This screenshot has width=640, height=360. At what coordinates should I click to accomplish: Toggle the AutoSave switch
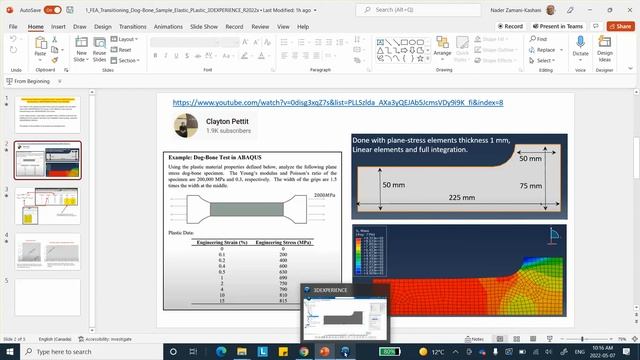pos(52,10)
